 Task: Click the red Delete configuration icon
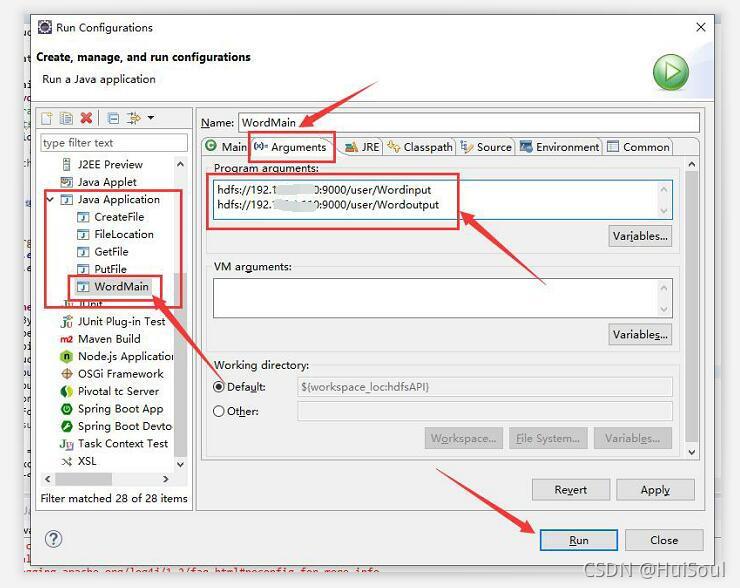click(86, 118)
